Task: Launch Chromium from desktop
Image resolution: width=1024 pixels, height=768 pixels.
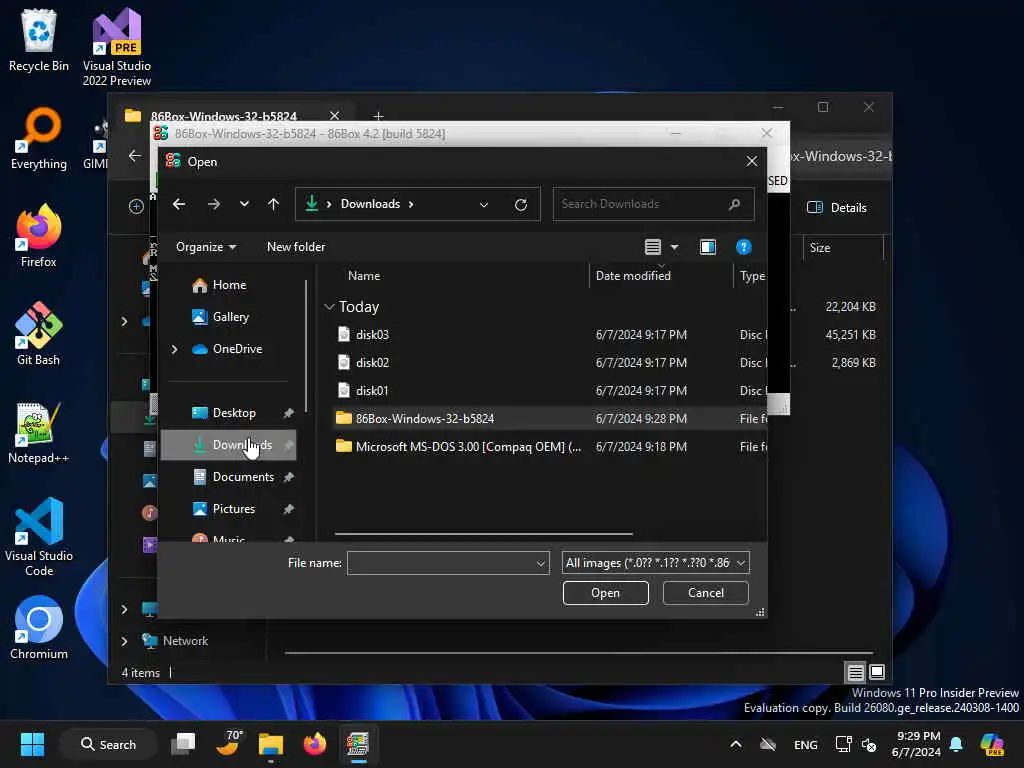Action: pos(39,628)
